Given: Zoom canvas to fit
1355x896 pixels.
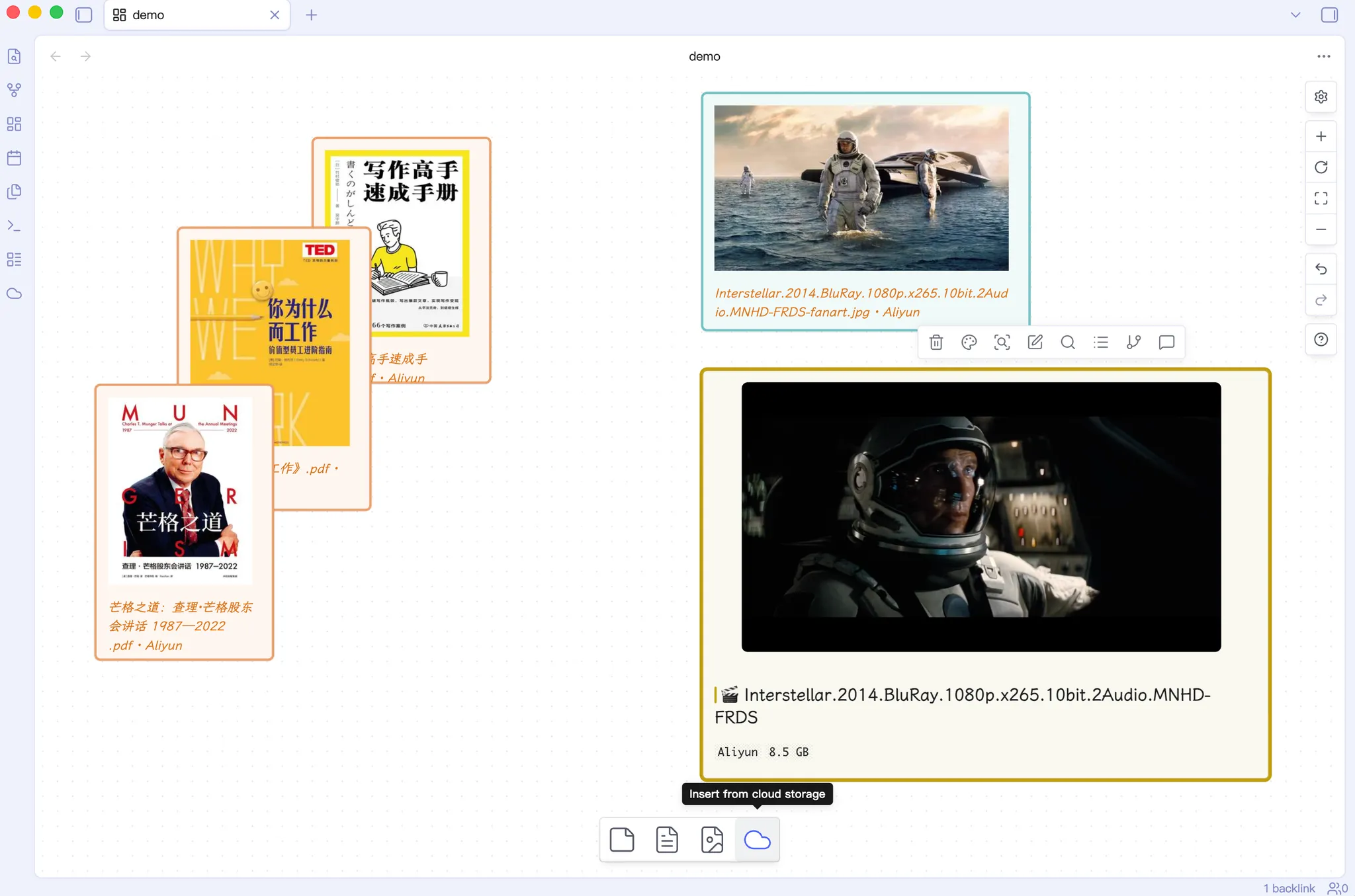Looking at the screenshot, I should pos(1321,198).
